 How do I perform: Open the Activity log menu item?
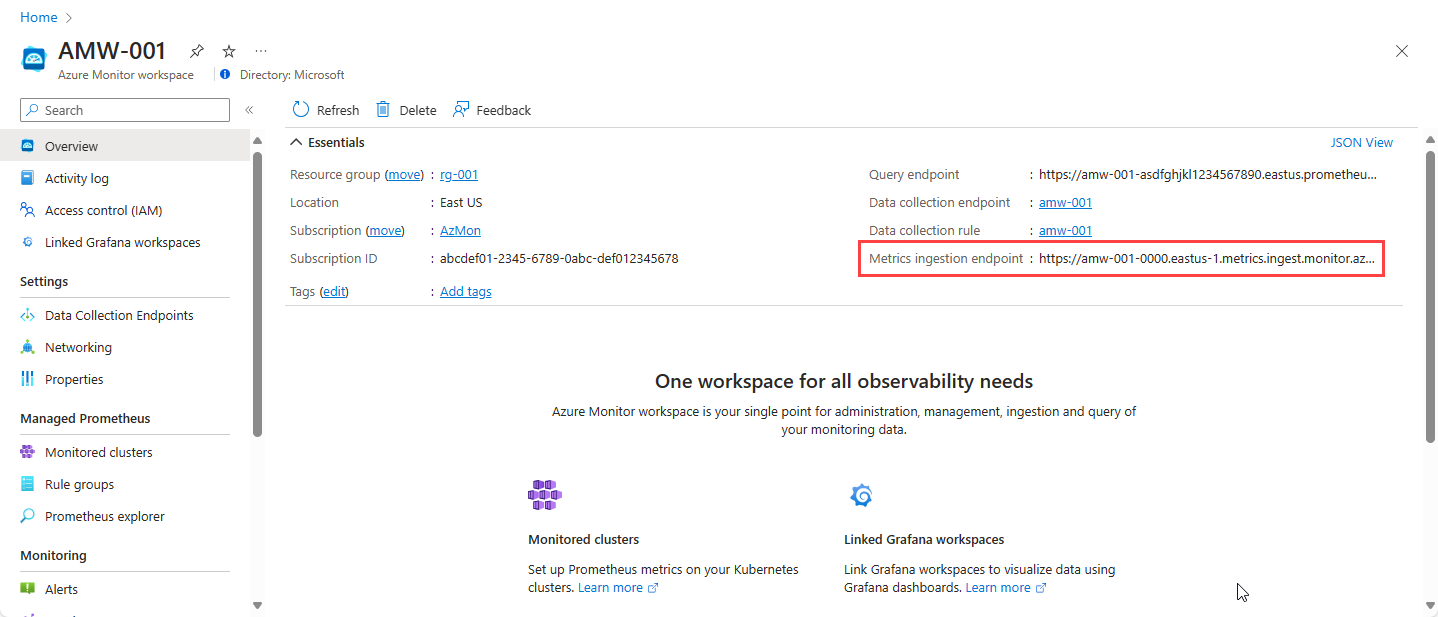(125, 178)
